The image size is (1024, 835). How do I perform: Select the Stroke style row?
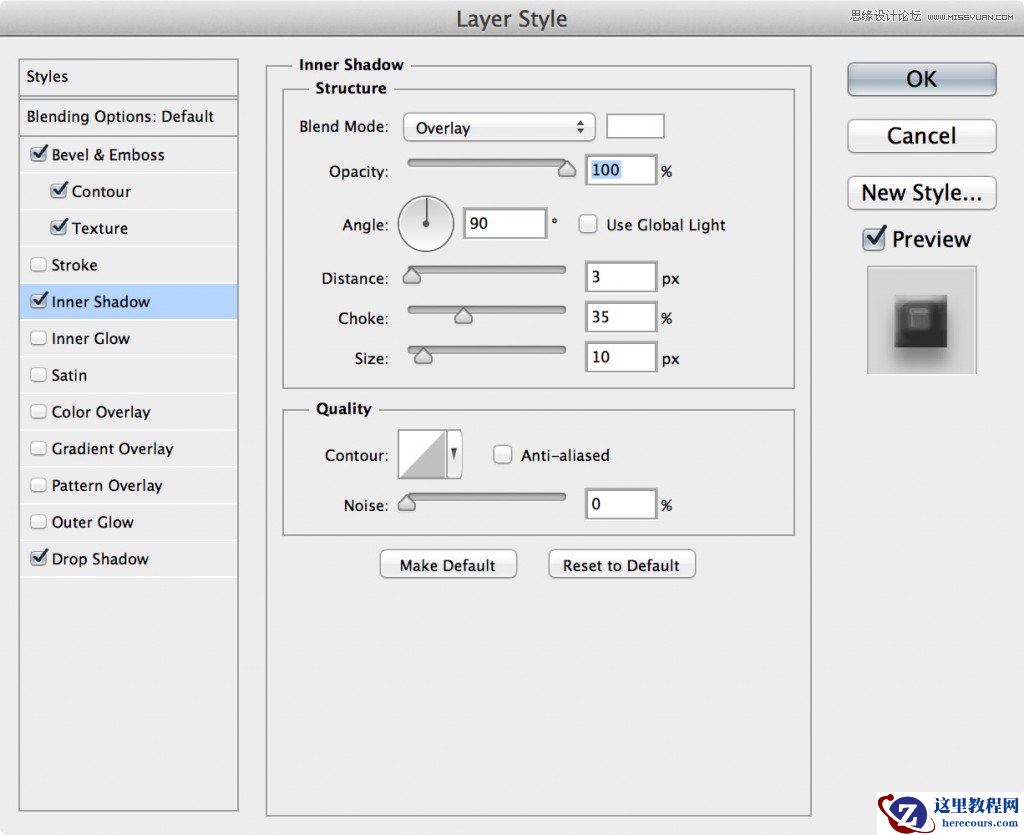[129, 264]
